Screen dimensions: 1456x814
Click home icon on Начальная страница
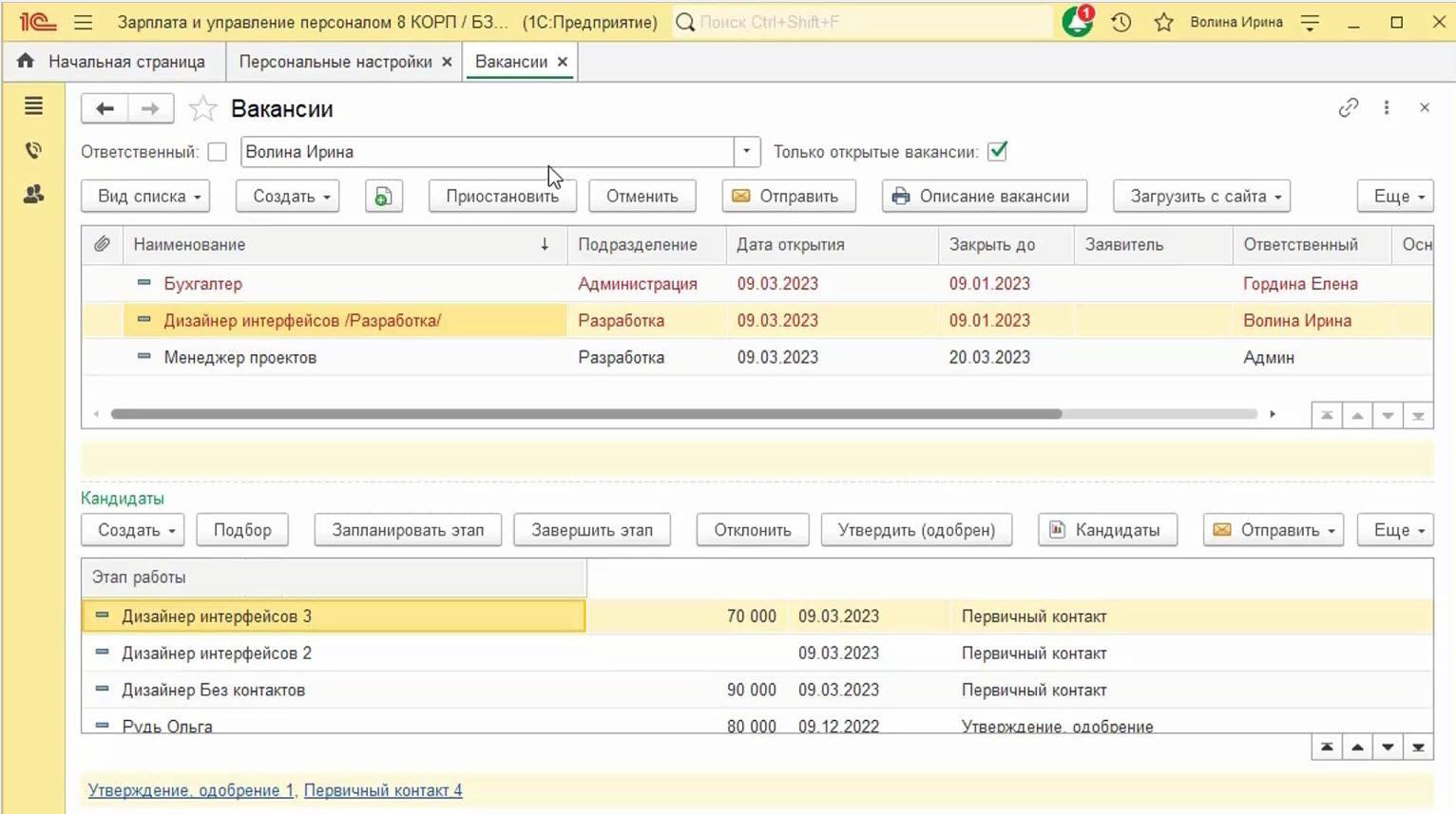tap(26, 61)
